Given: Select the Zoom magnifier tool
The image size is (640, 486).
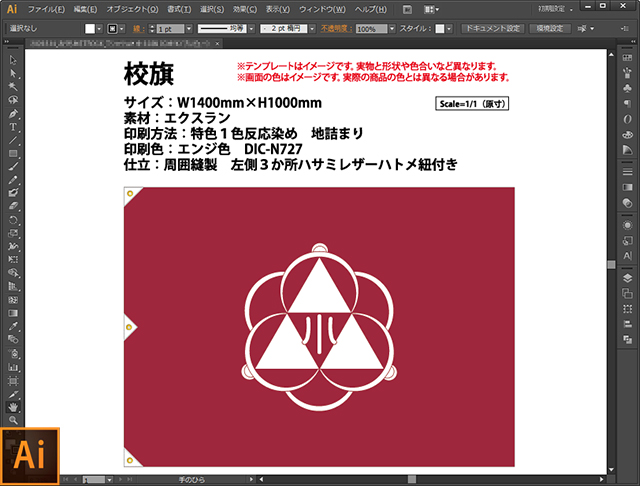Looking at the screenshot, I should click(x=13, y=420).
